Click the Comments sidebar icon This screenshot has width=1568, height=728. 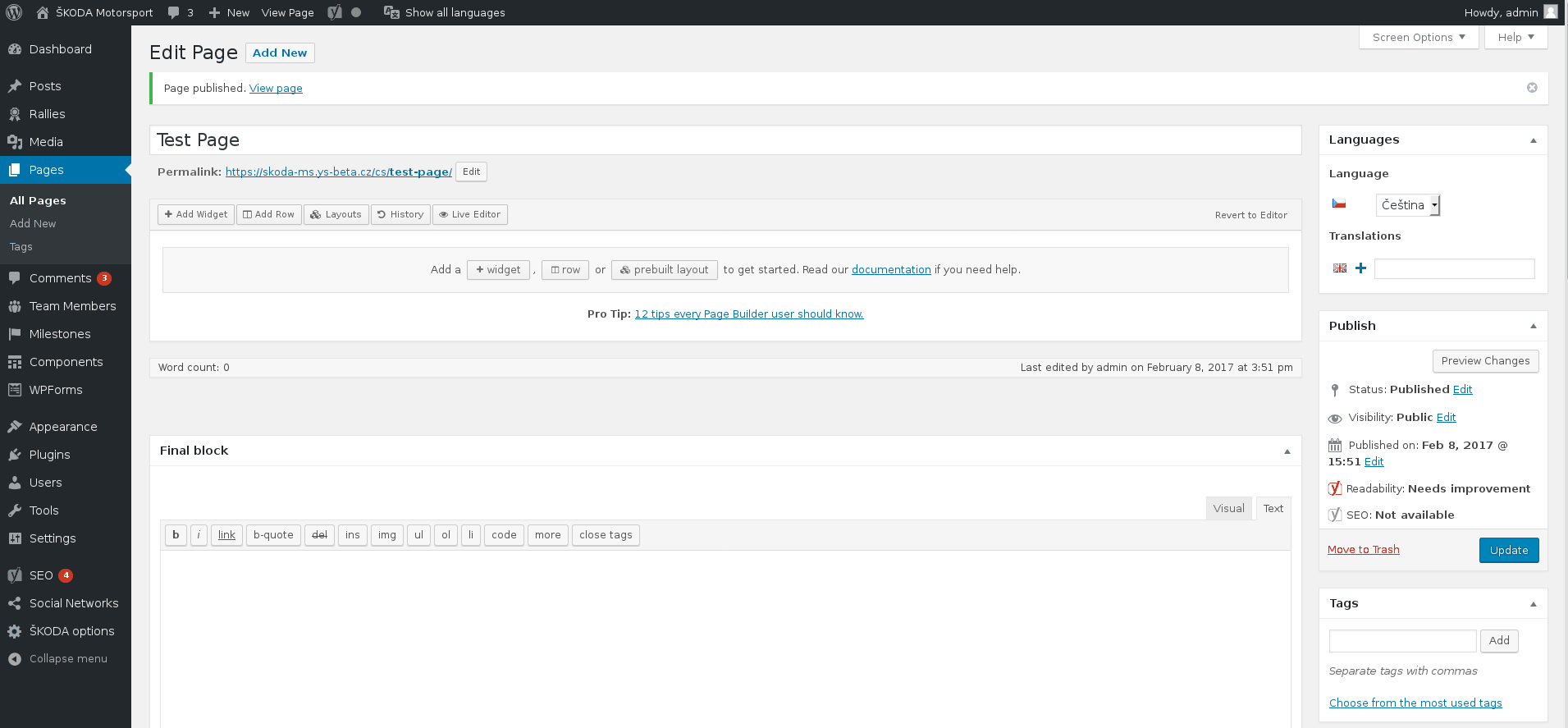15,278
